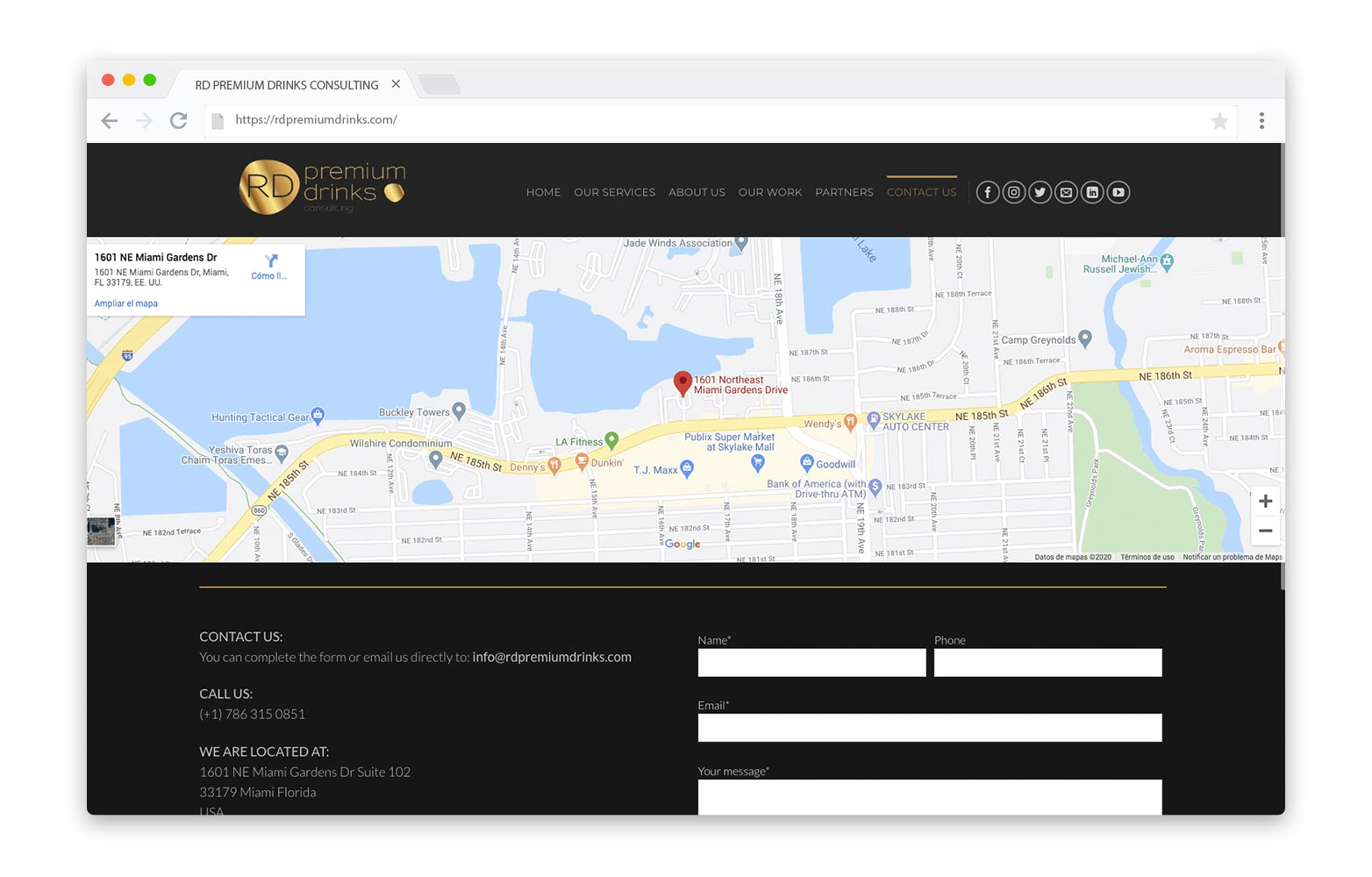The height and width of the screenshot is (877, 1372).
Task: Click the red map location pin
Action: coord(682,382)
